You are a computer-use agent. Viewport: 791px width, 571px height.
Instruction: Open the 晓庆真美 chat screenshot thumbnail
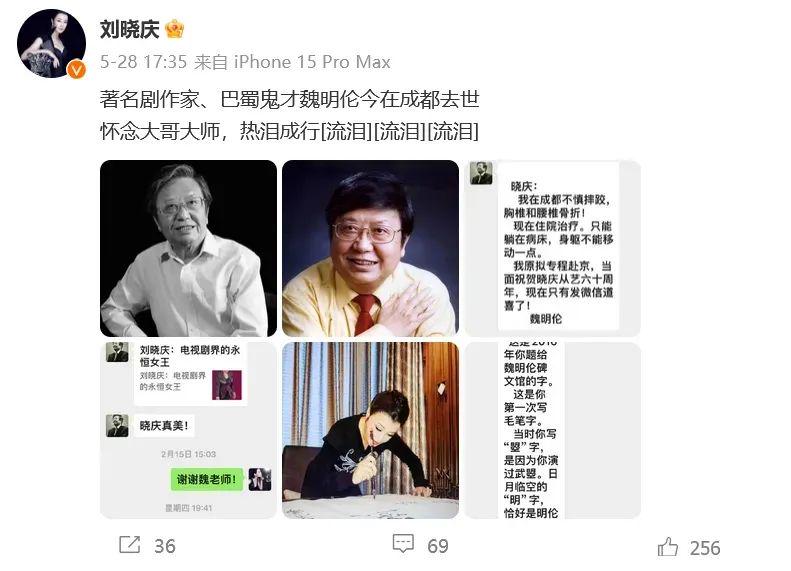pyautogui.click(x=188, y=430)
